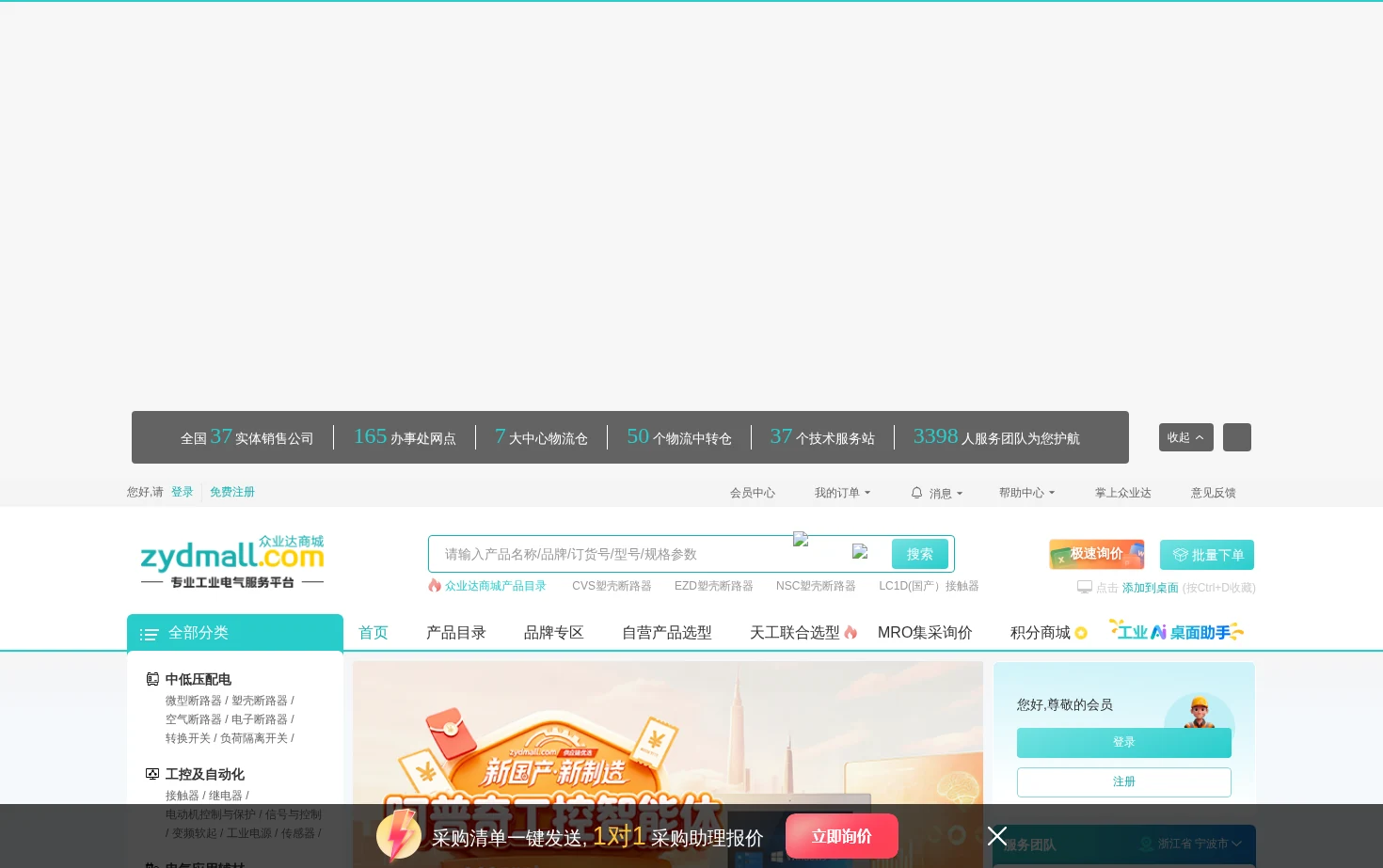Click the desktop monitor icon near 添加到桌面

1085,587
